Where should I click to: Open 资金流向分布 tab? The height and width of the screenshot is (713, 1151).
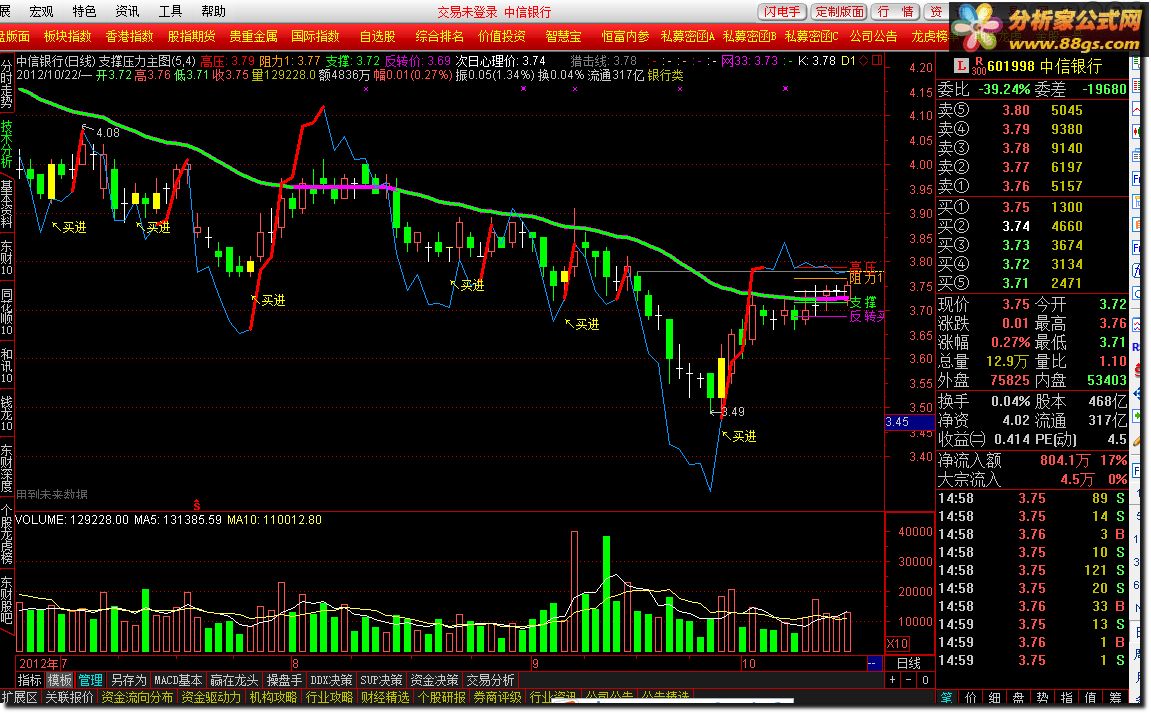pyautogui.click(x=137, y=697)
